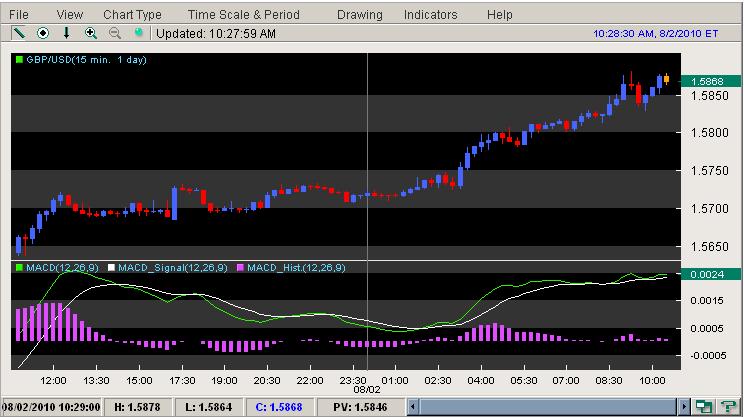Click the GBP/USD(15 min. 1 day) label
The height and width of the screenshot is (417, 744).
click(x=86, y=60)
